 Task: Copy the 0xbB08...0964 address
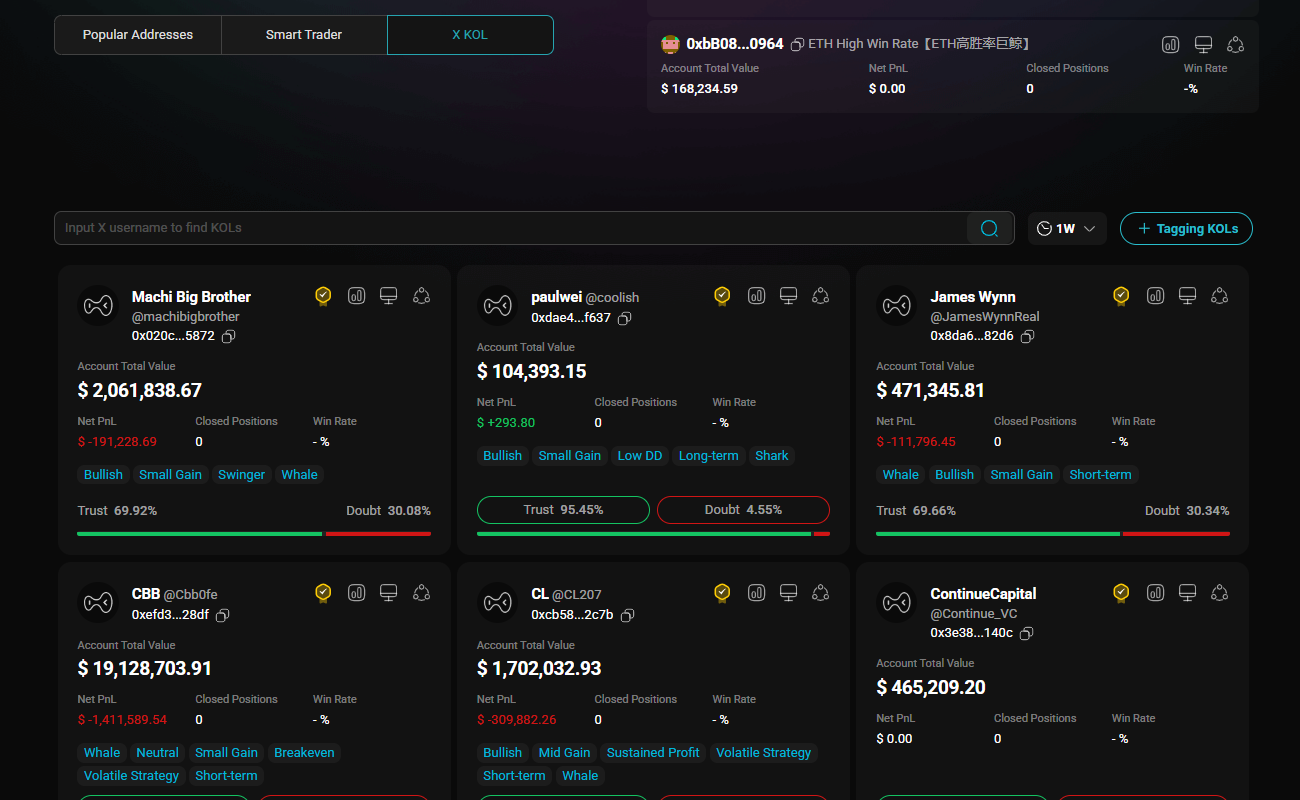point(797,45)
